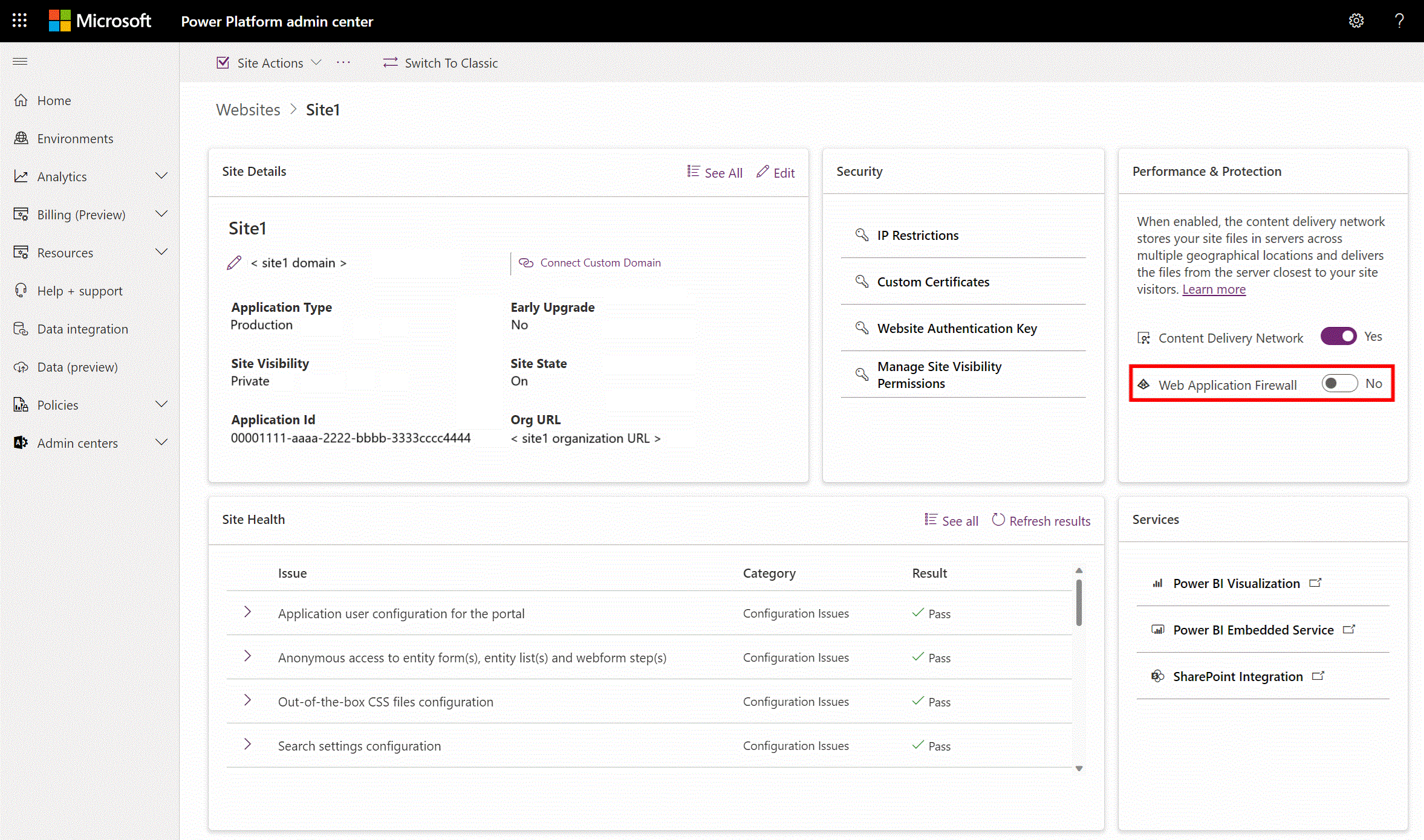Expand the Anonymous access entity form issue
The image size is (1424, 840).
click(x=247, y=657)
